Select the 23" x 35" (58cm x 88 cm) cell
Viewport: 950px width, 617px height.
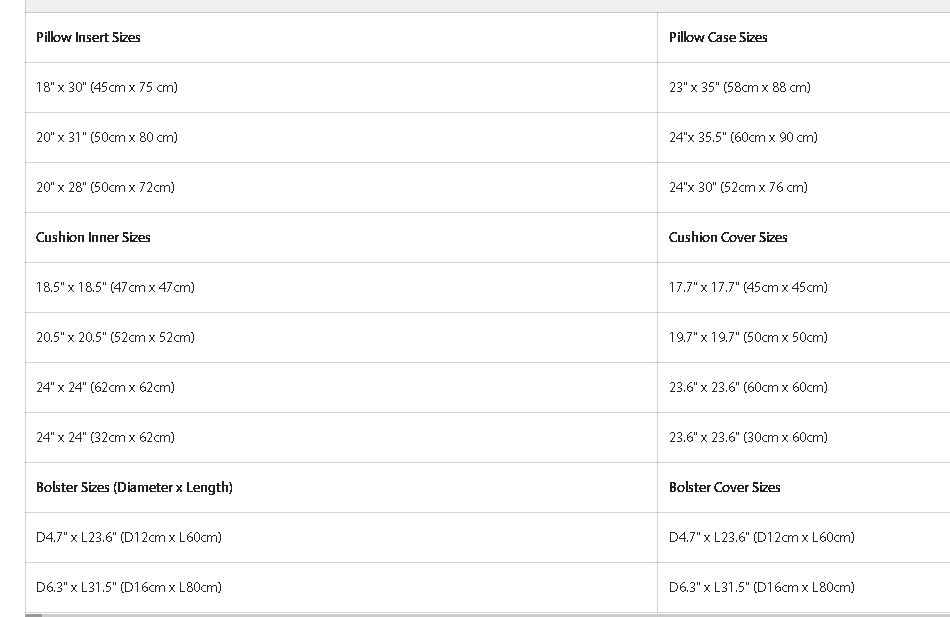point(740,87)
